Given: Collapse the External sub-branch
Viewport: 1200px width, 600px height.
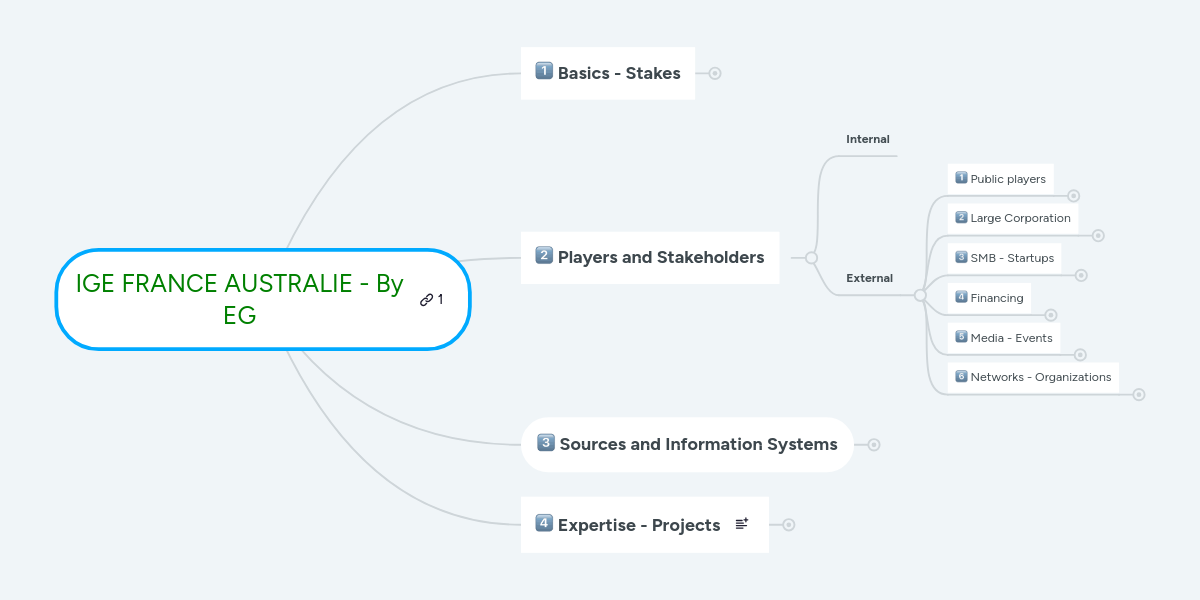Looking at the screenshot, I should pos(920,295).
